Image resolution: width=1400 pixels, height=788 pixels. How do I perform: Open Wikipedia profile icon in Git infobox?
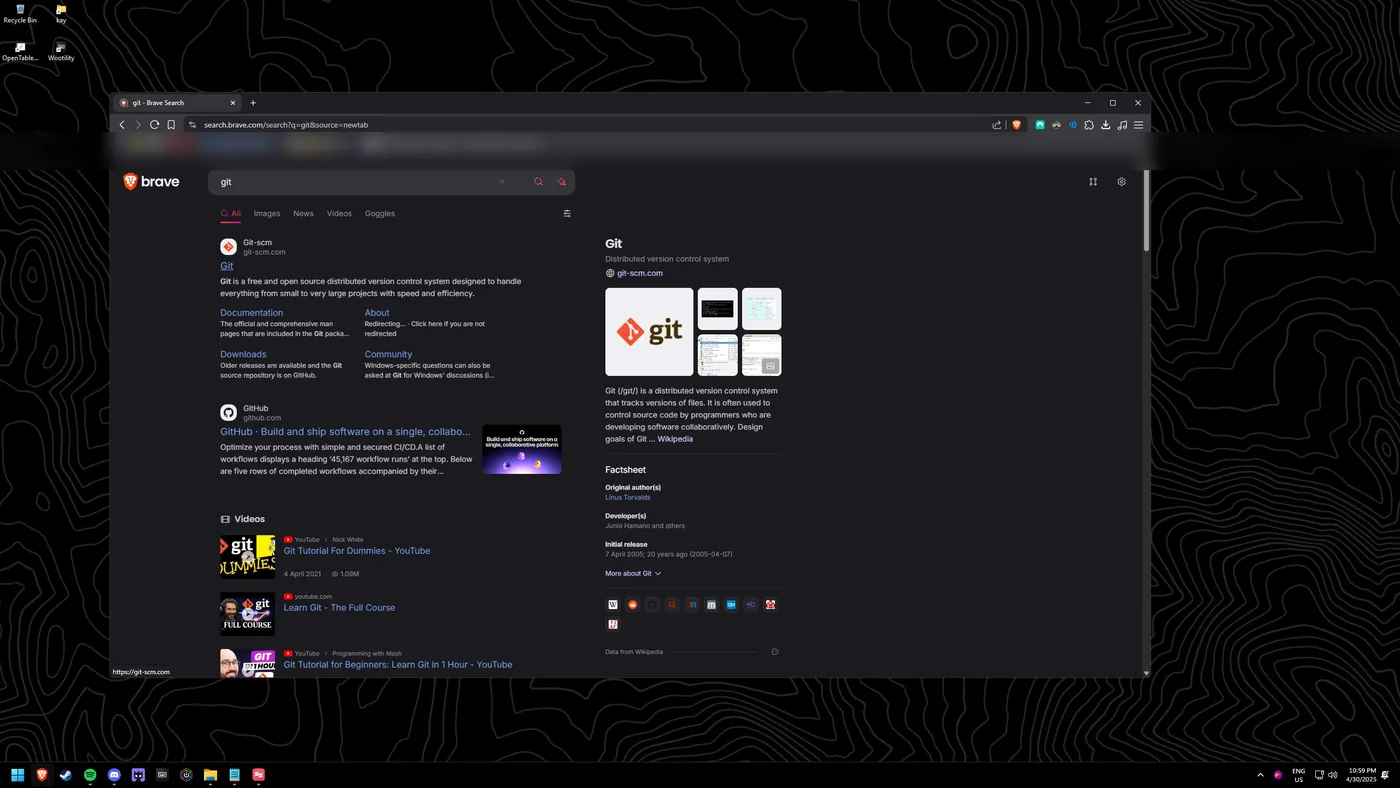click(613, 605)
